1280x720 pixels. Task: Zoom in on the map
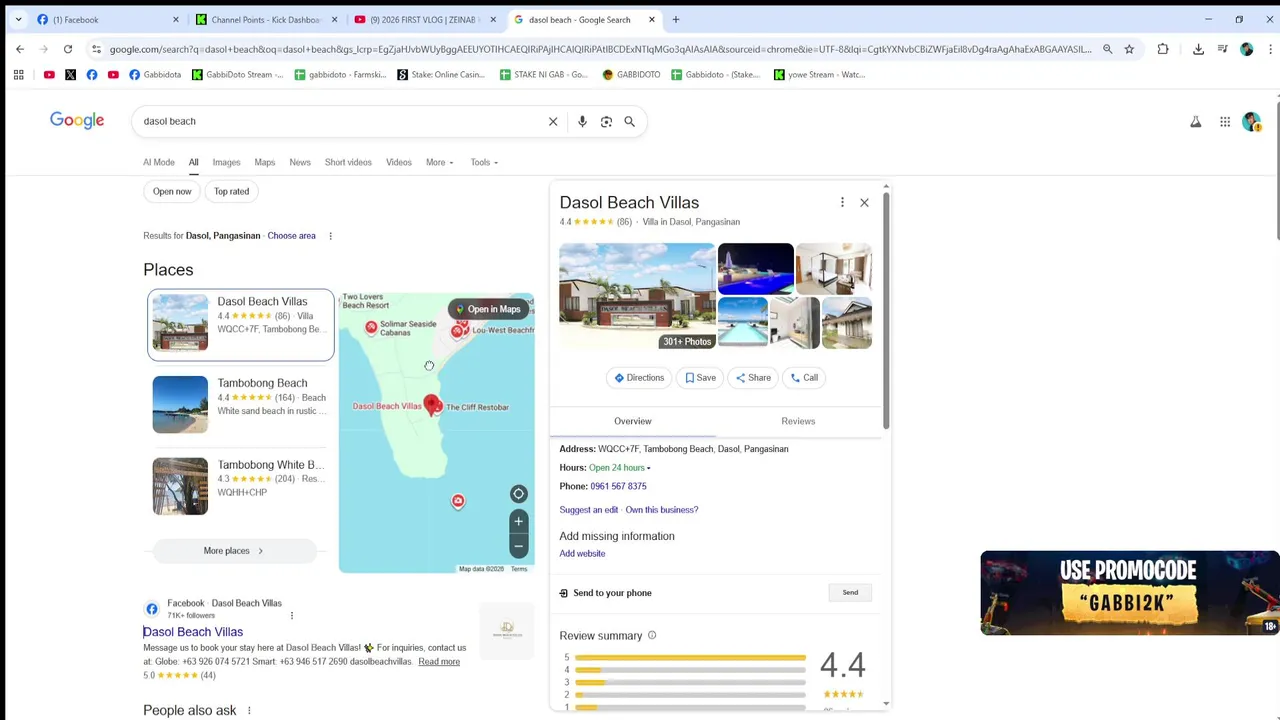[x=518, y=521]
